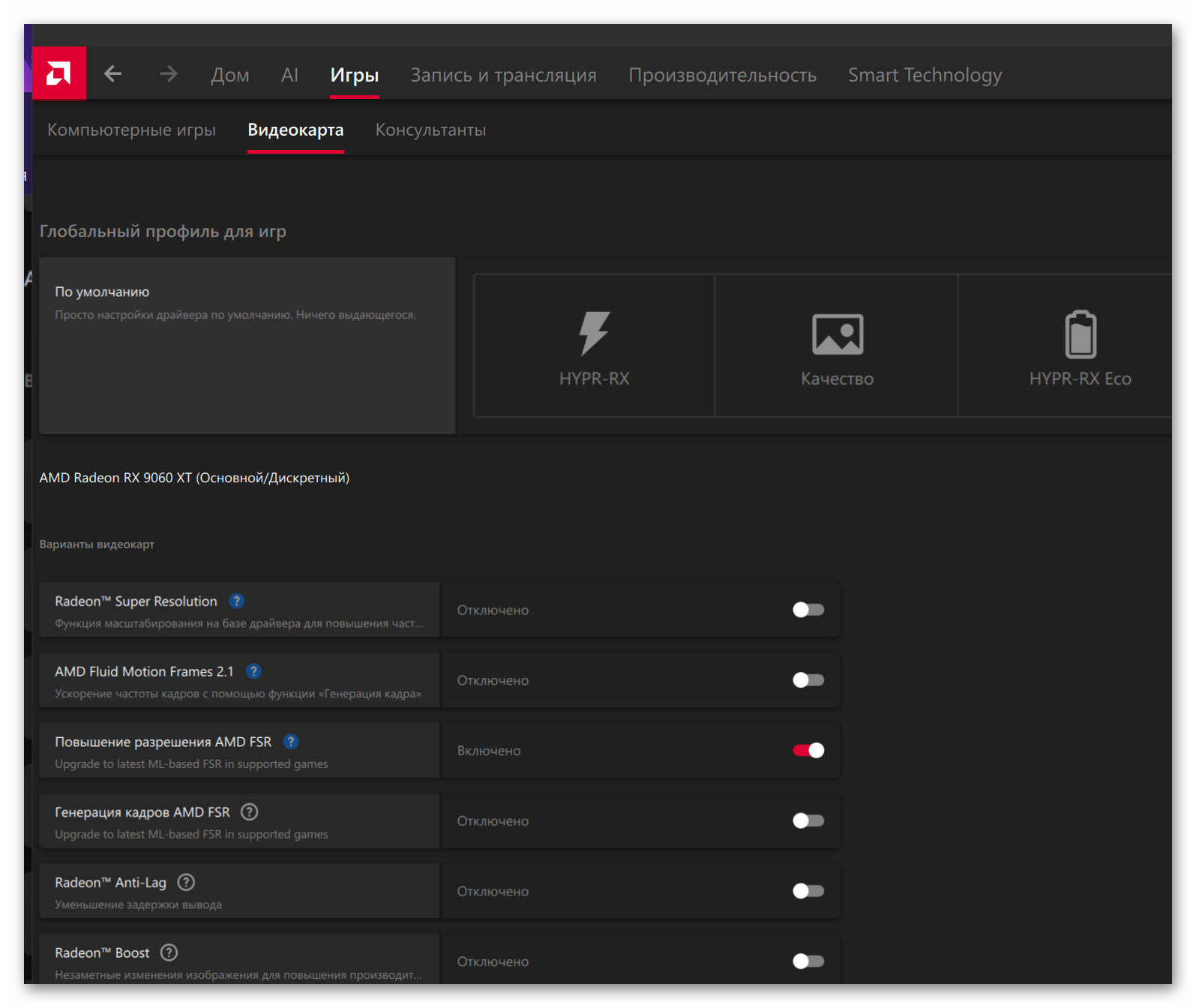Click the Radeon Anti-Lag setting name
Image resolution: width=1196 pixels, height=1008 pixels.
110,883
